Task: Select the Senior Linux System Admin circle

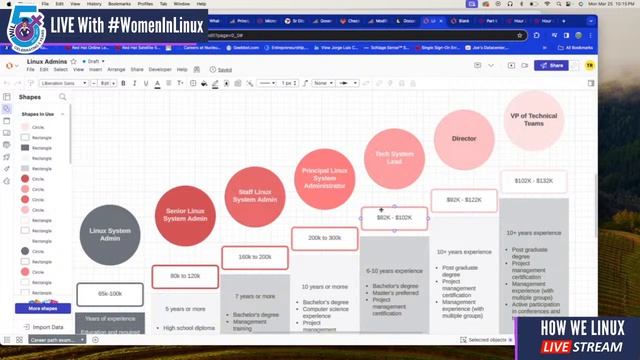Action: 185,216
